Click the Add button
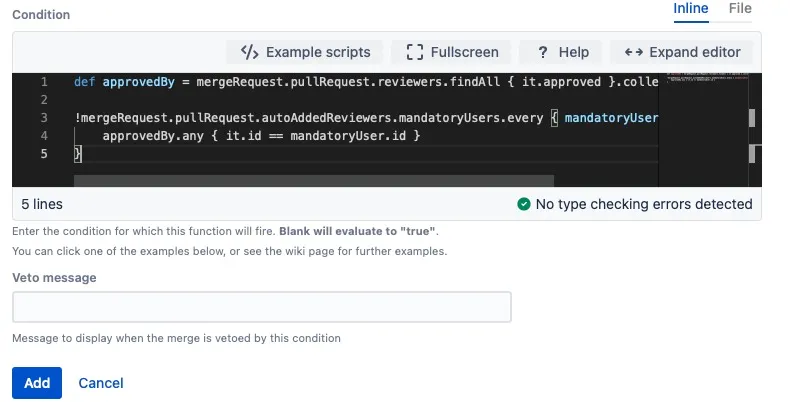 (37, 383)
